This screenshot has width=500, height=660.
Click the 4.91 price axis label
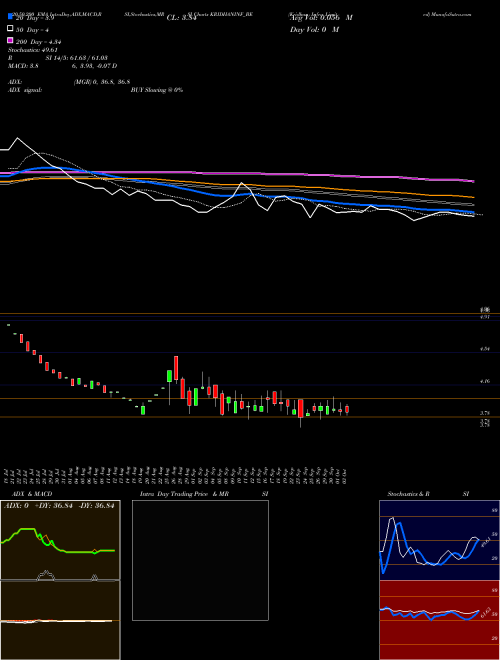tap(485, 317)
